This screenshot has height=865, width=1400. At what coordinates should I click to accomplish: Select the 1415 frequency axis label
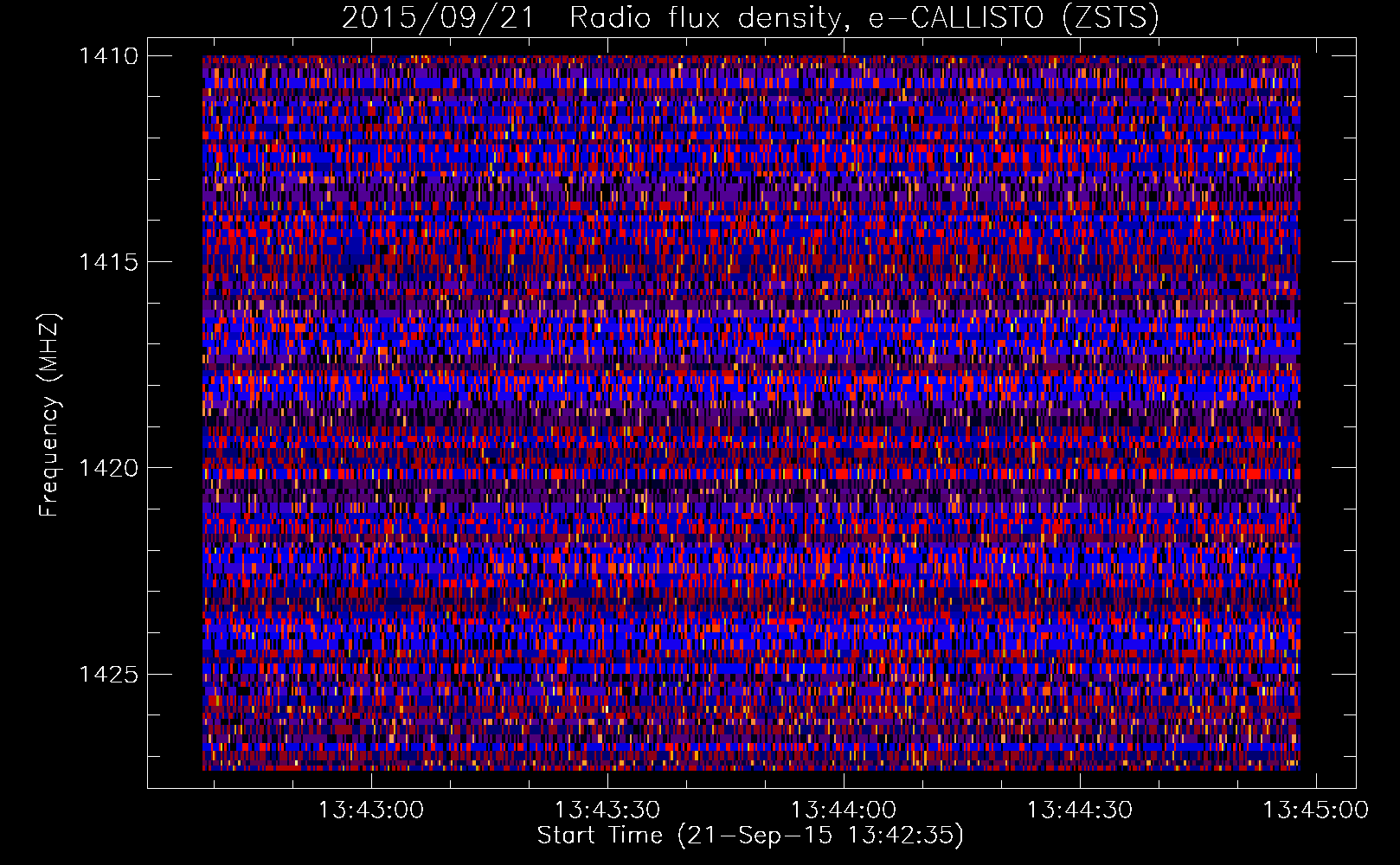click(x=108, y=262)
